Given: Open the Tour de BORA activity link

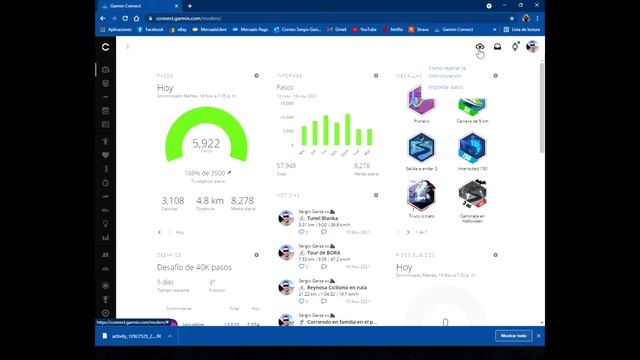Looking at the screenshot, I should (323, 253).
